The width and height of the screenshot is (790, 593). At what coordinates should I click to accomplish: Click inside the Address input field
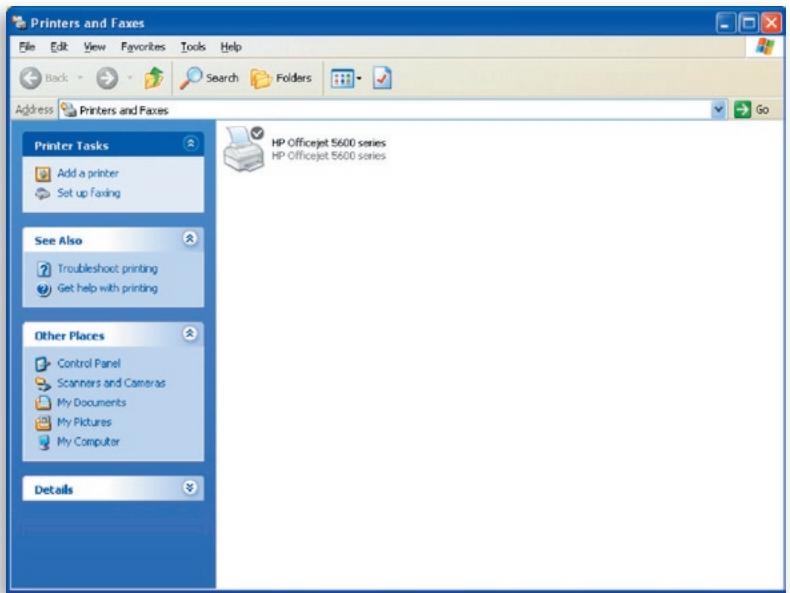393,110
